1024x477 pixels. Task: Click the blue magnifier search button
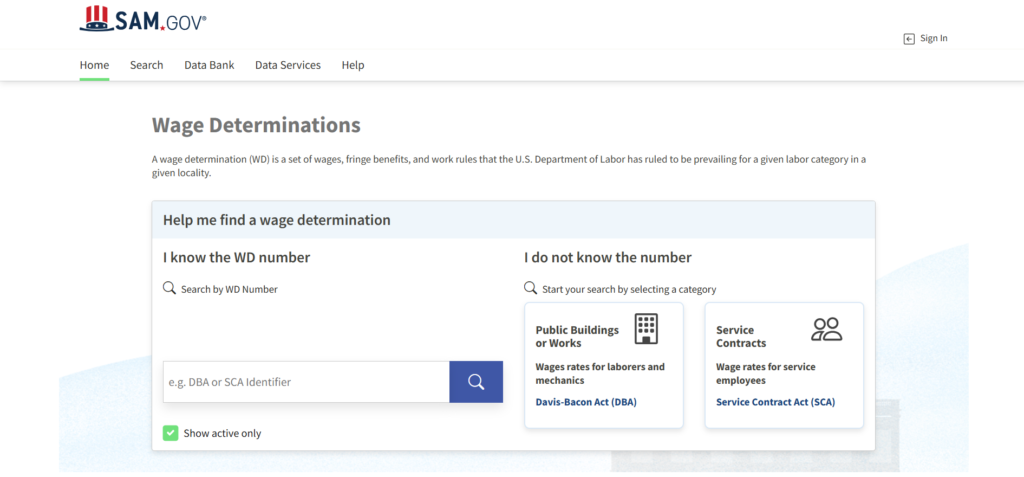[x=476, y=382]
